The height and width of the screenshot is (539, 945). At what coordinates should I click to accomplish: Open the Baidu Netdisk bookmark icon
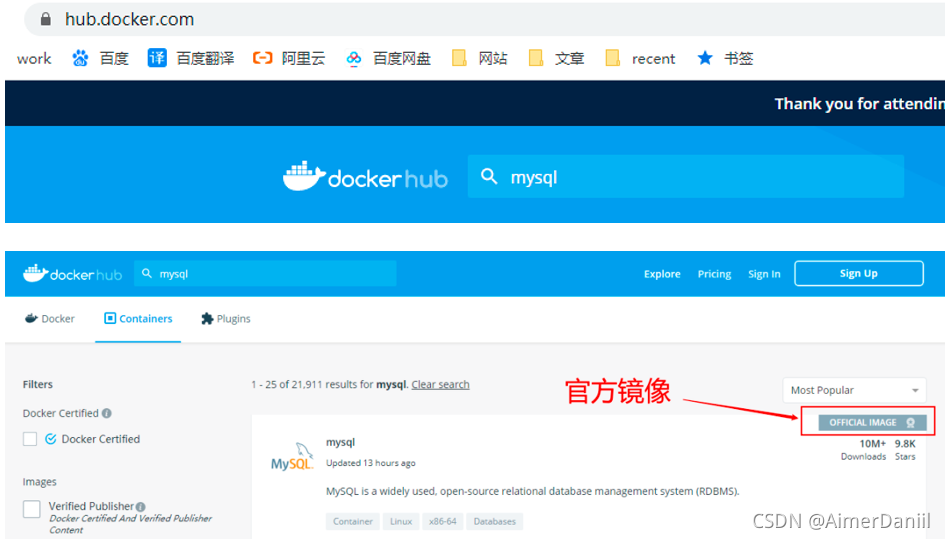(x=354, y=58)
